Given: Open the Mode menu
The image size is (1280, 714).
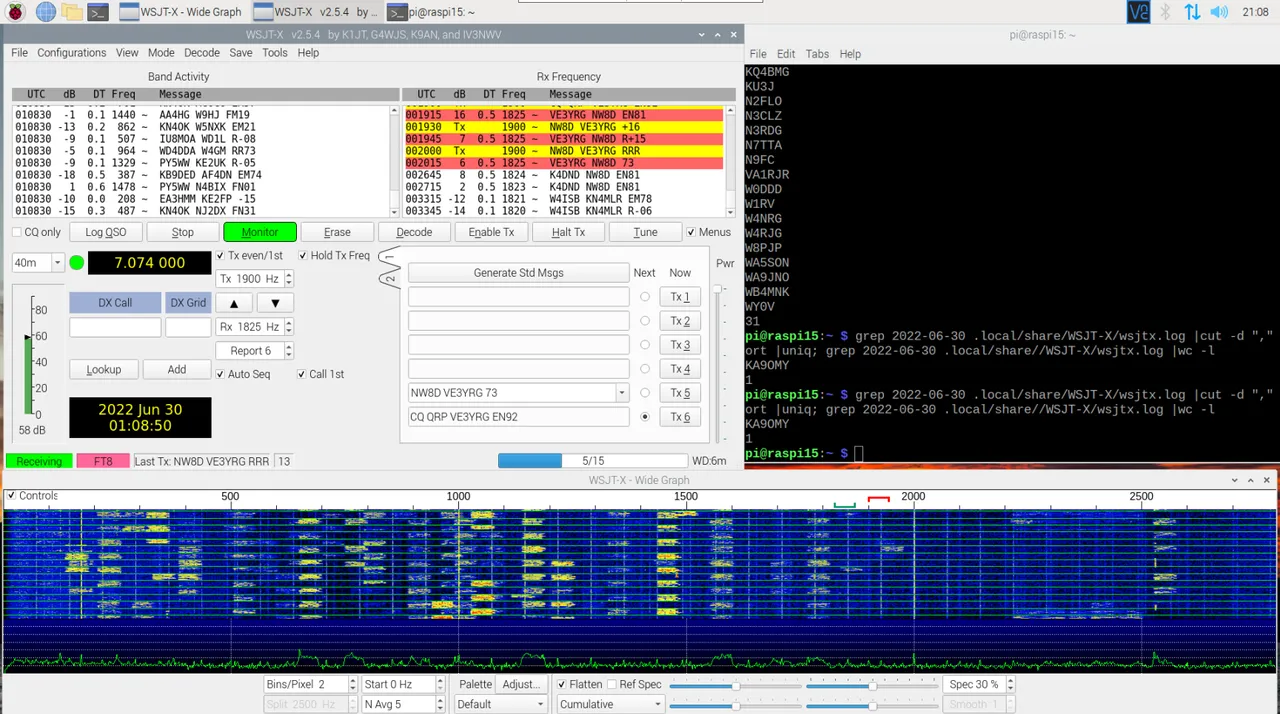Looking at the screenshot, I should coord(161,53).
